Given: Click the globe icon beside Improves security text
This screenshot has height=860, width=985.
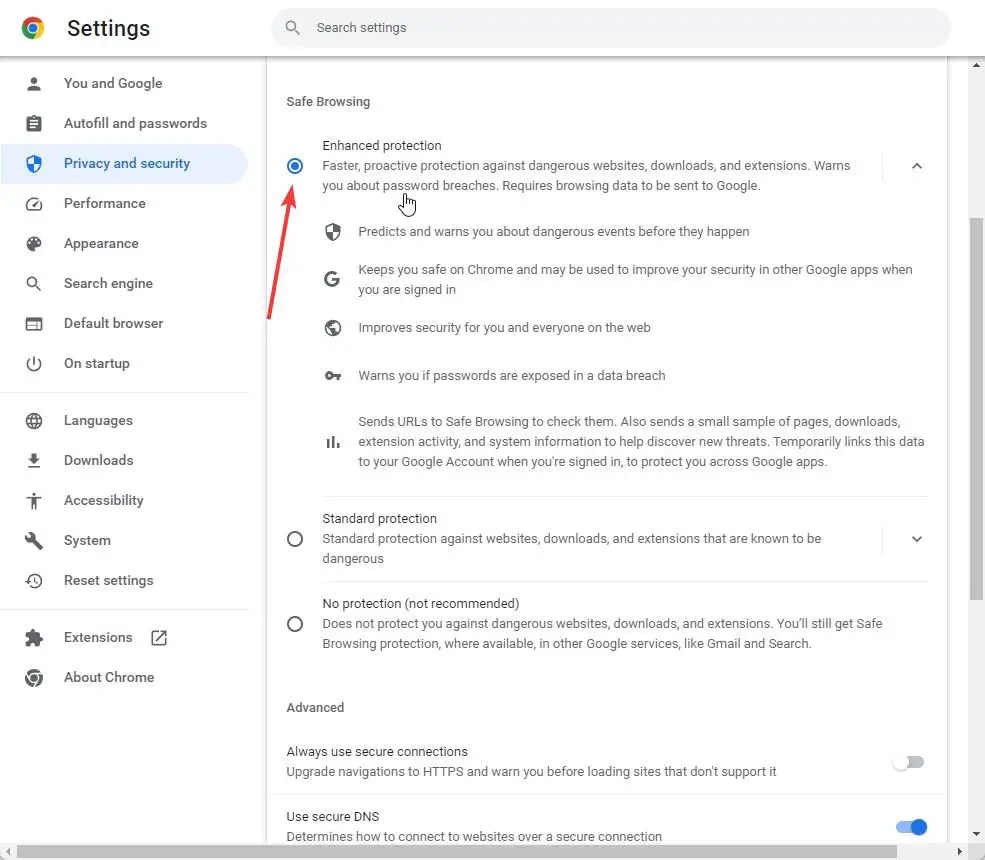Looking at the screenshot, I should [333, 328].
